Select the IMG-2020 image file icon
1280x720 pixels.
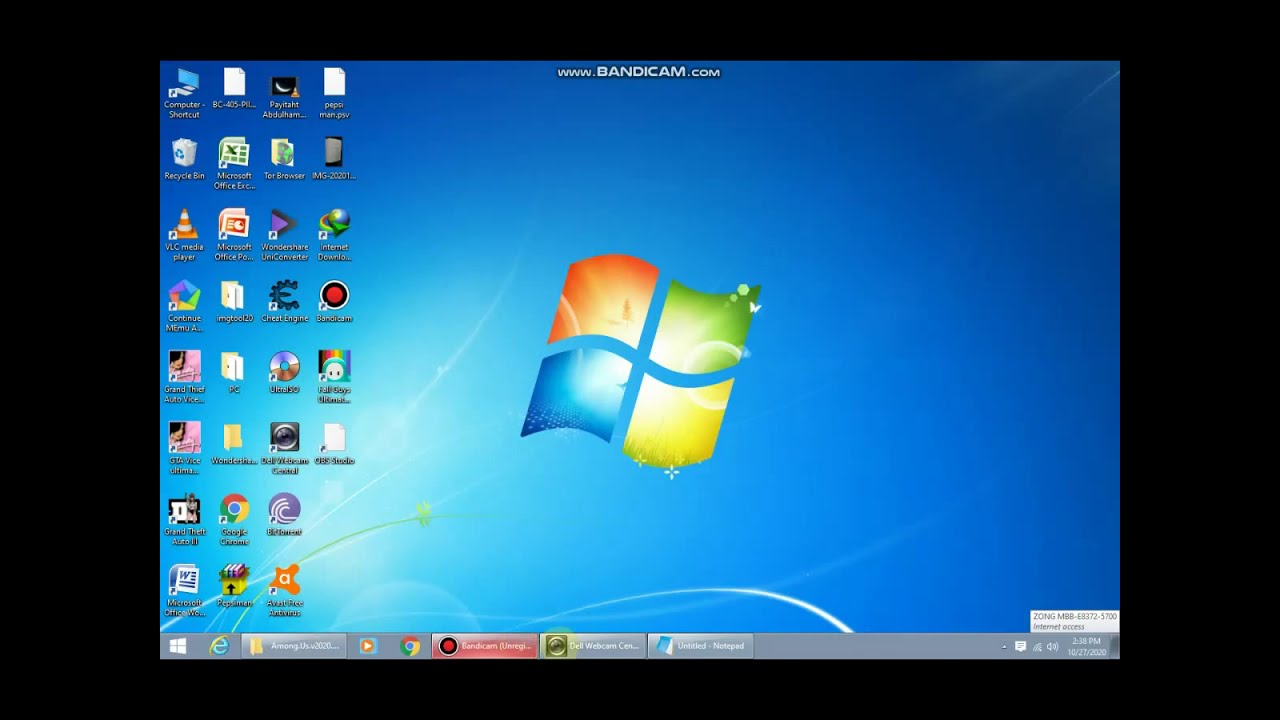tap(334, 160)
